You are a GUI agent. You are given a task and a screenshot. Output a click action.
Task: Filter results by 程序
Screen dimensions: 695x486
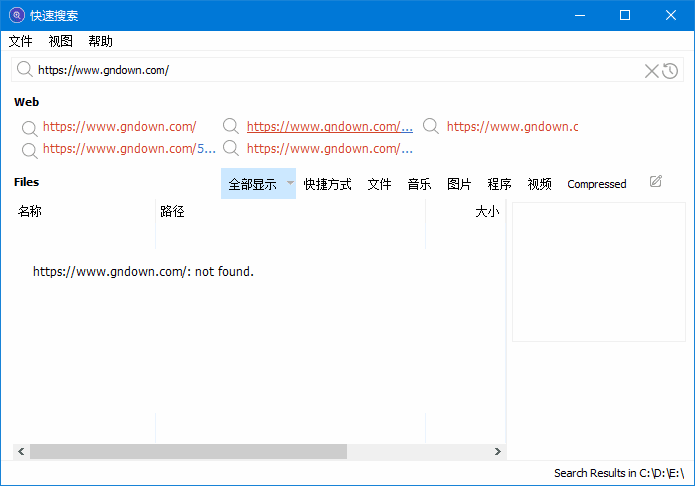click(x=499, y=184)
